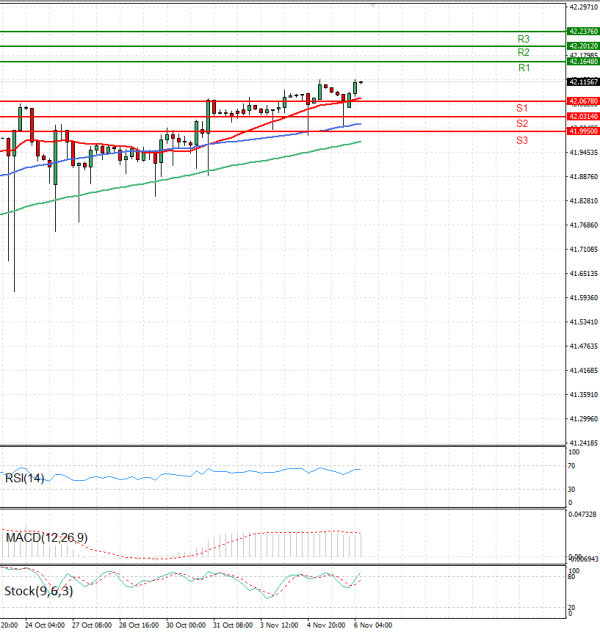Select the 42.03140 support price tag
The width and height of the screenshot is (600, 632).
pos(583,117)
